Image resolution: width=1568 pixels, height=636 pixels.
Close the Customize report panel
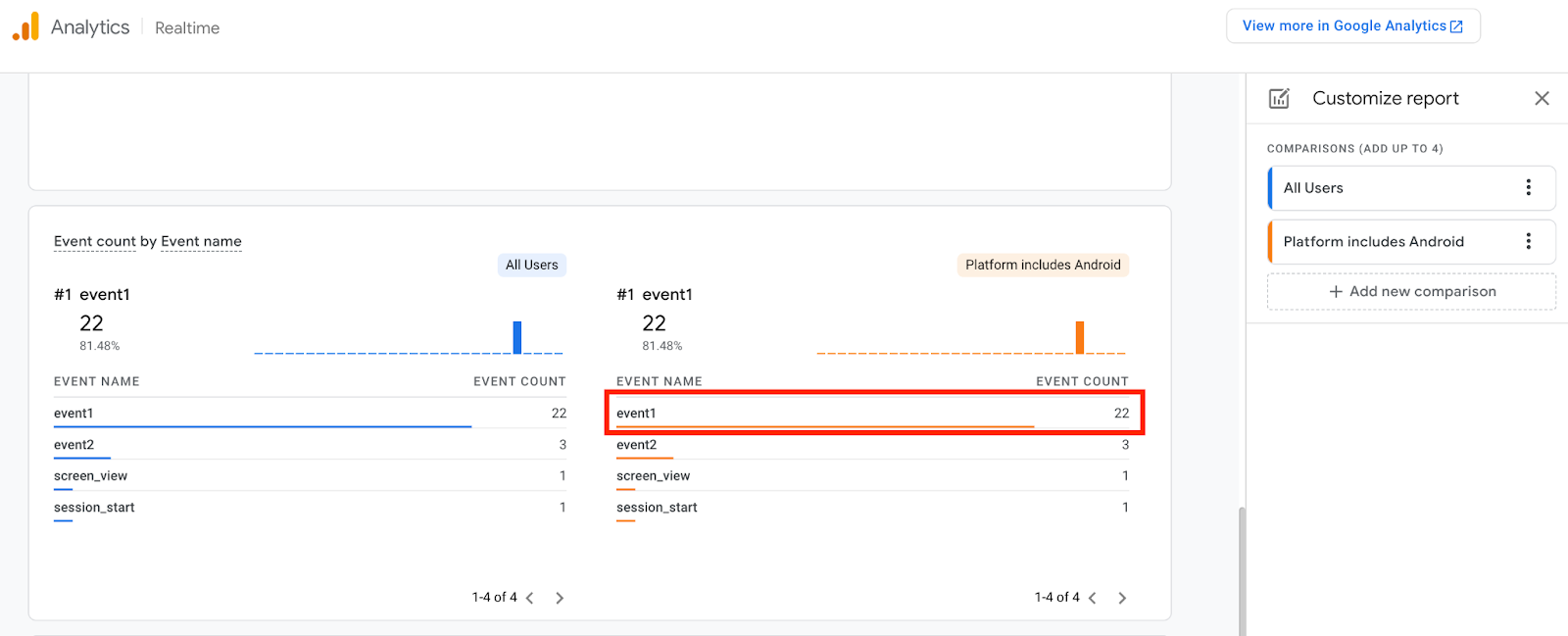pos(1542,98)
